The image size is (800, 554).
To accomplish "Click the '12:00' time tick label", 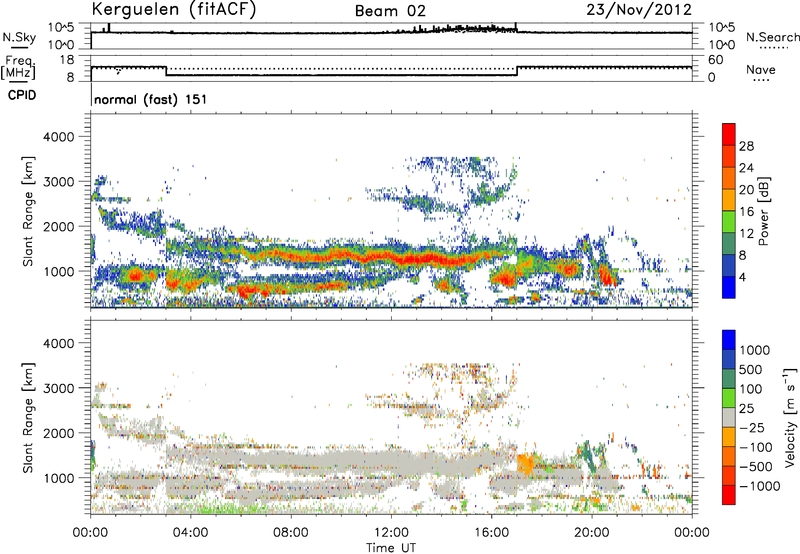I will pyautogui.click(x=391, y=533).
